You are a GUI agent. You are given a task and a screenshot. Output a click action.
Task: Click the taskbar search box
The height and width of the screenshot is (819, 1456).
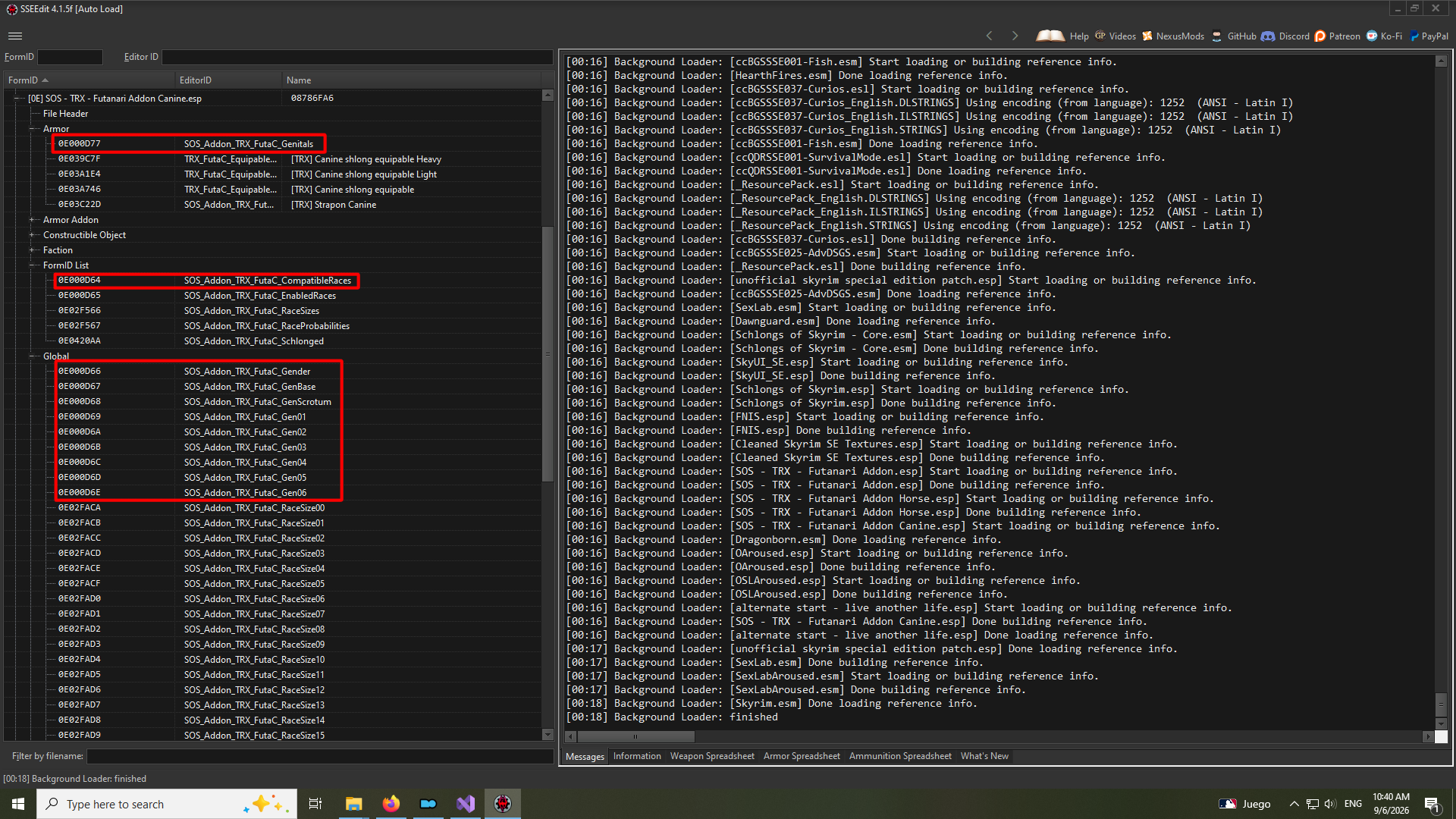(x=166, y=804)
